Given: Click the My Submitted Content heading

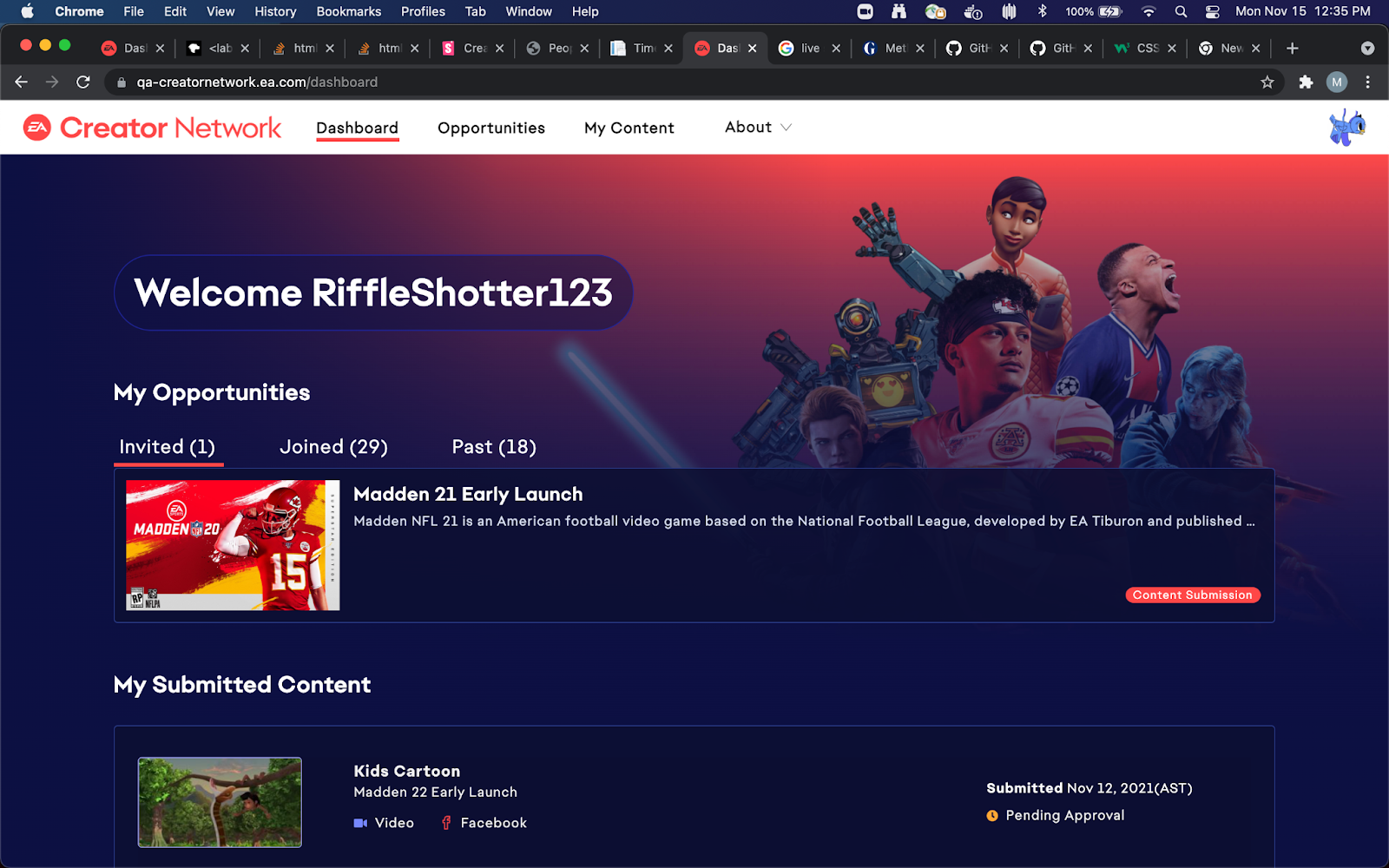Looking at the screenshot, I should pos(242,685).
